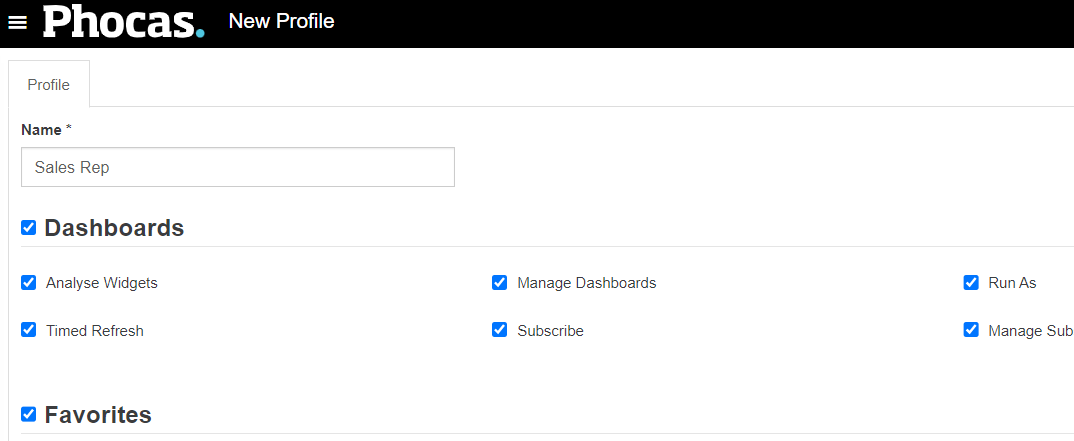
Task: Toggle the Manage Dashboards checkbox
Action: [499, 282]
